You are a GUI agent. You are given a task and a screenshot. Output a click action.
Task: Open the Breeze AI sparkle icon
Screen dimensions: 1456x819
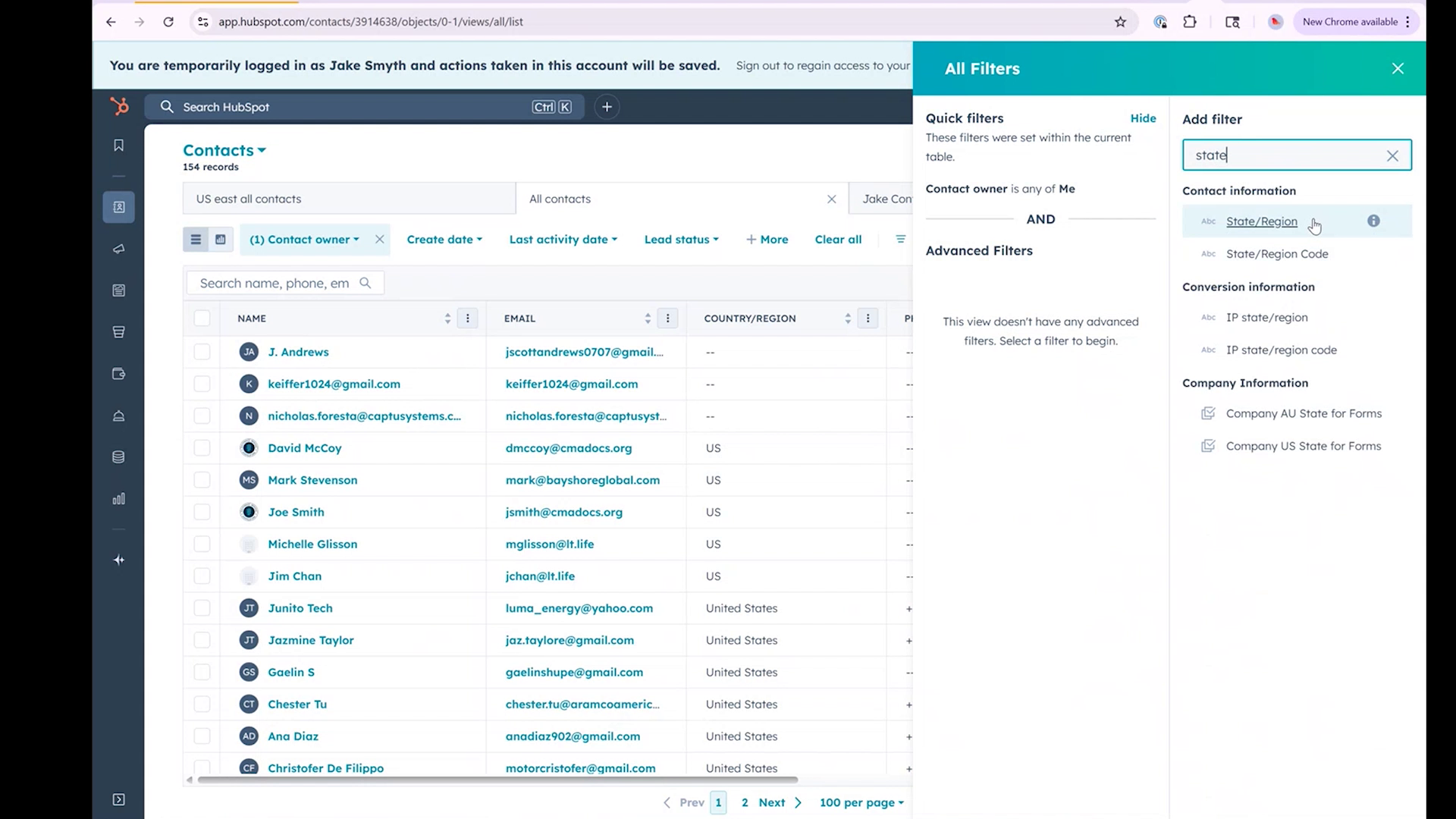118,560
